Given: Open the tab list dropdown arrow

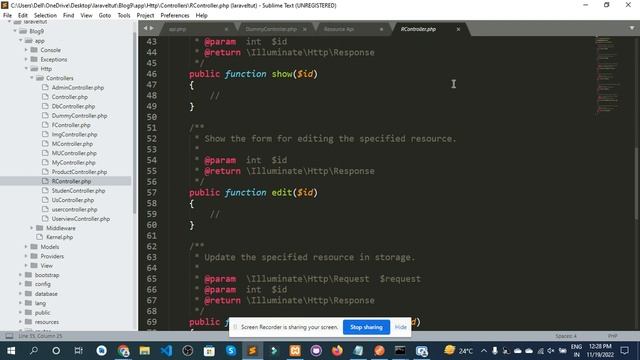Looking at the screenshot, I should [632, 28].
